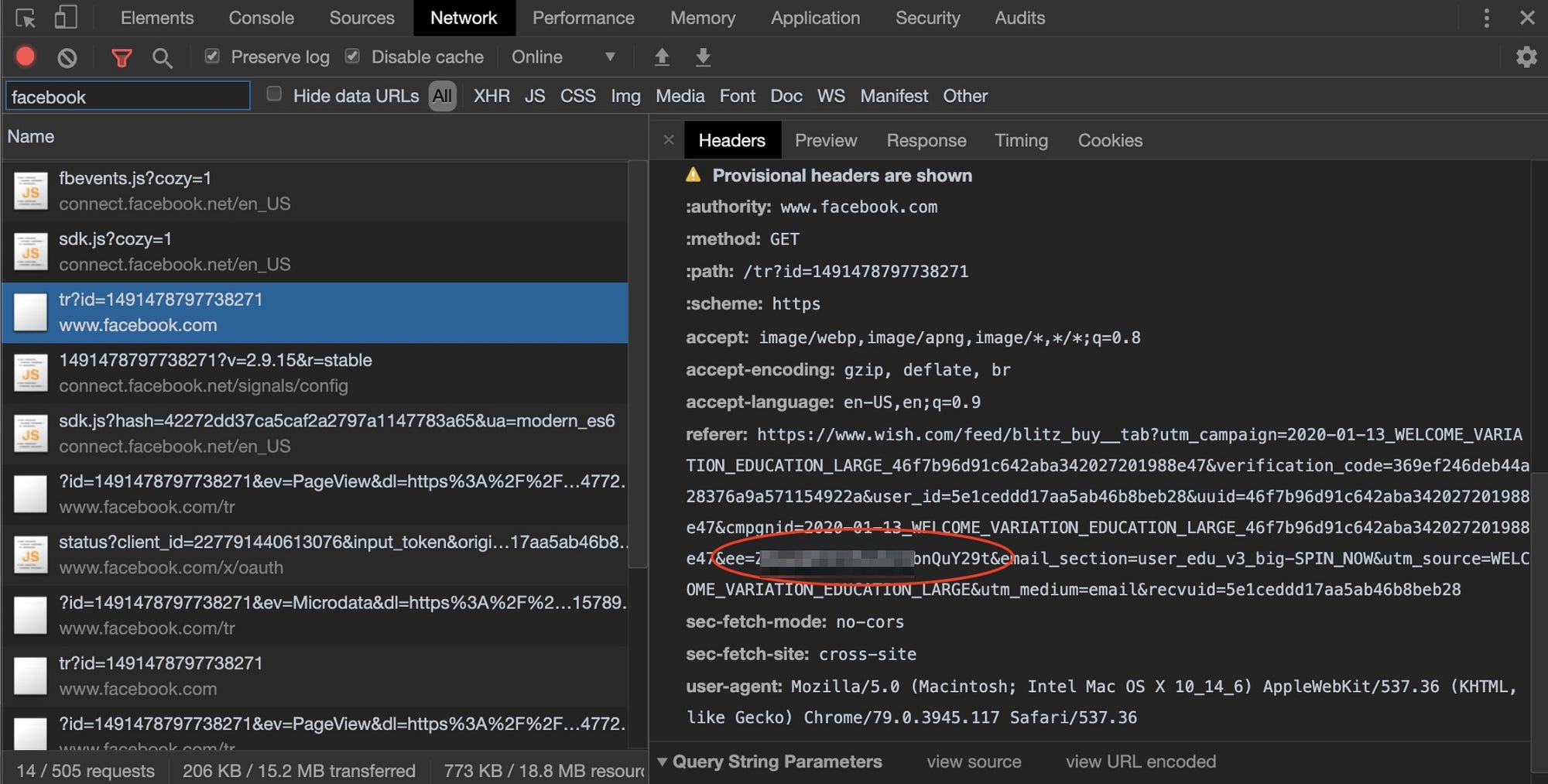This screenshot has width=1548, height=784.
Task: Switch to the Elements panel
Action: pyautogui.click(x=157, y=18)
